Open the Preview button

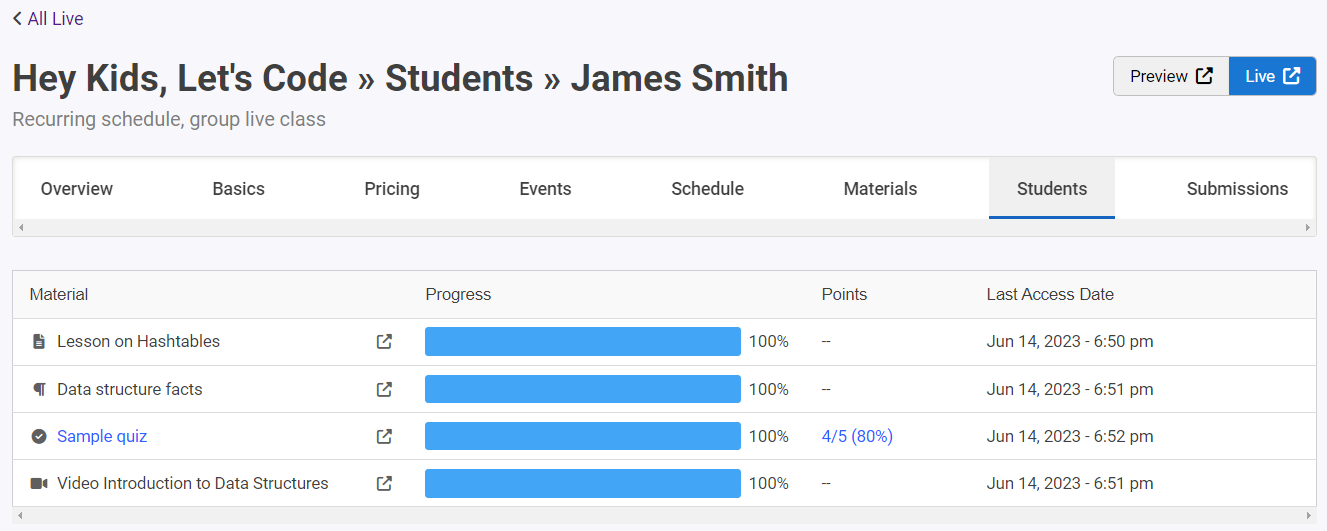point(1171,76)
